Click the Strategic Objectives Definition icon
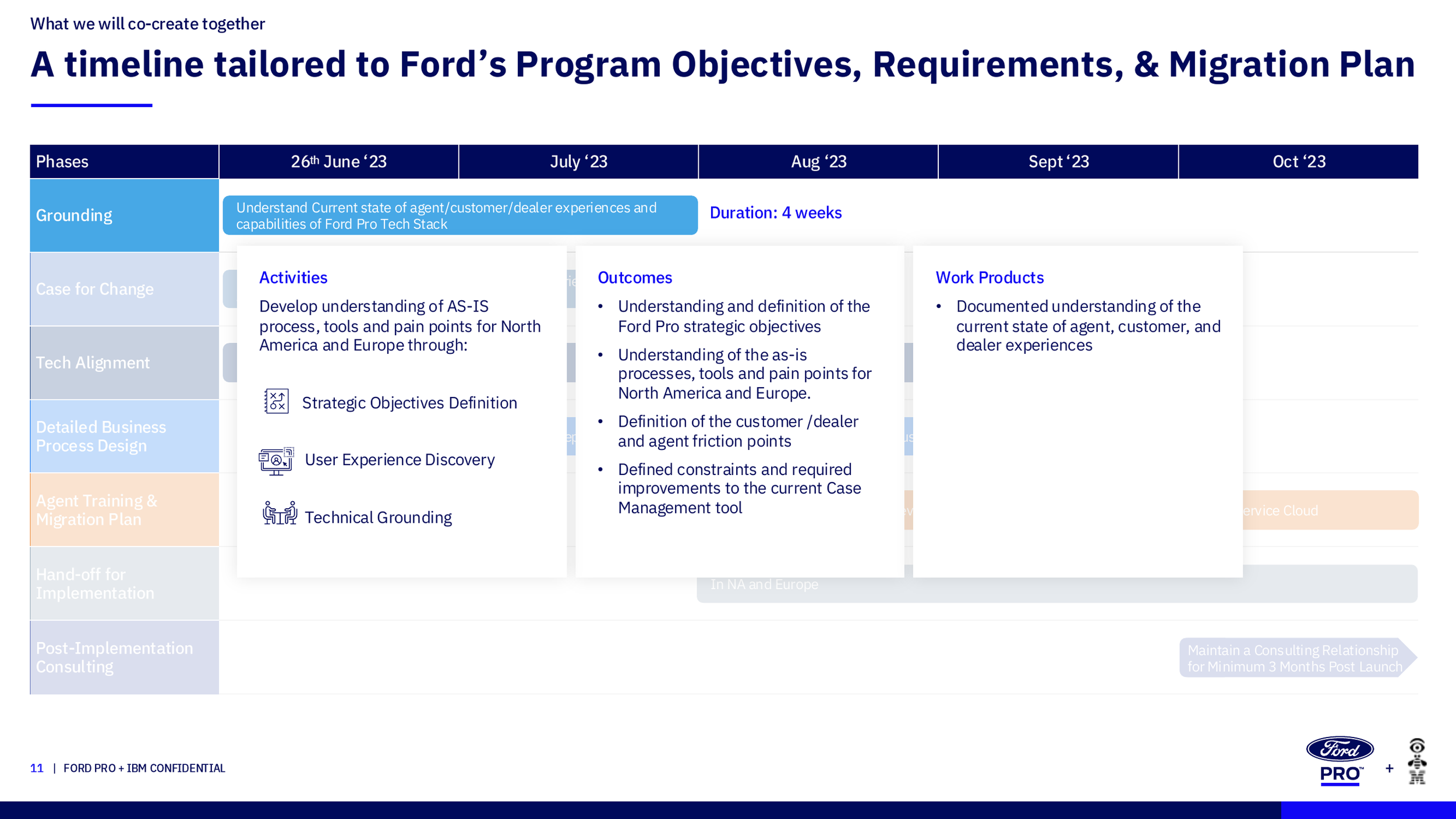 click(x=276, y=402)
